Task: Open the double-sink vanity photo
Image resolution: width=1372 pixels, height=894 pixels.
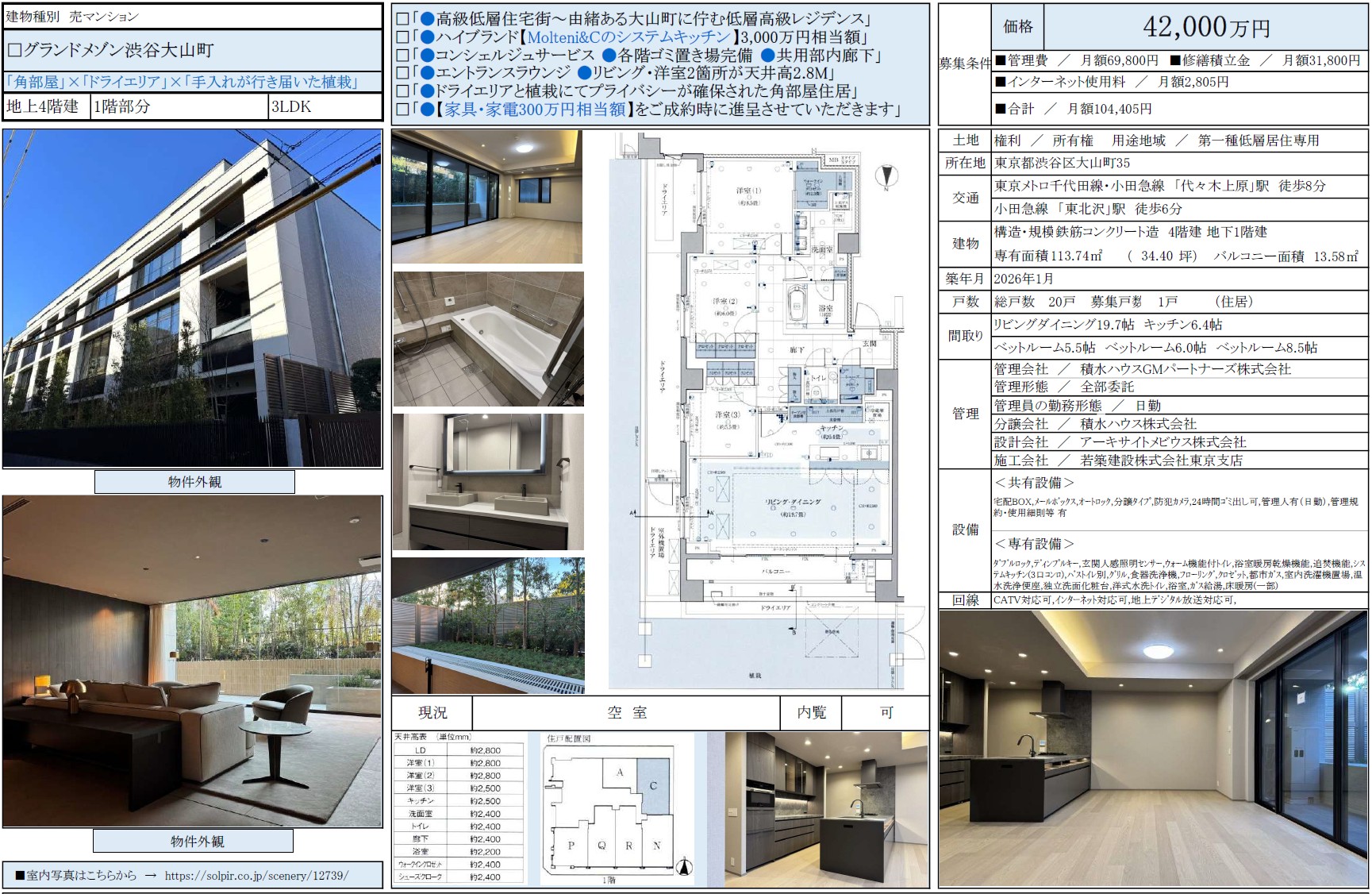Action: 488,482
